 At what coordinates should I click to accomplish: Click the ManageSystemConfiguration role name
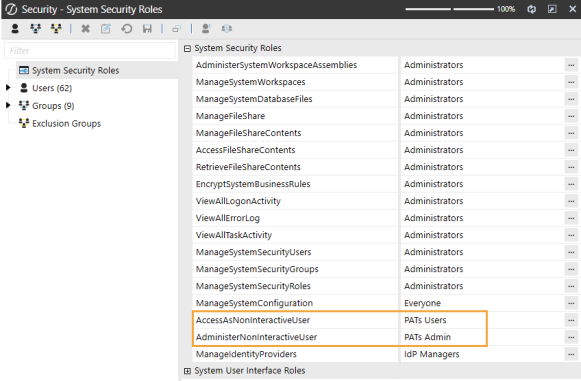point(254,303)
